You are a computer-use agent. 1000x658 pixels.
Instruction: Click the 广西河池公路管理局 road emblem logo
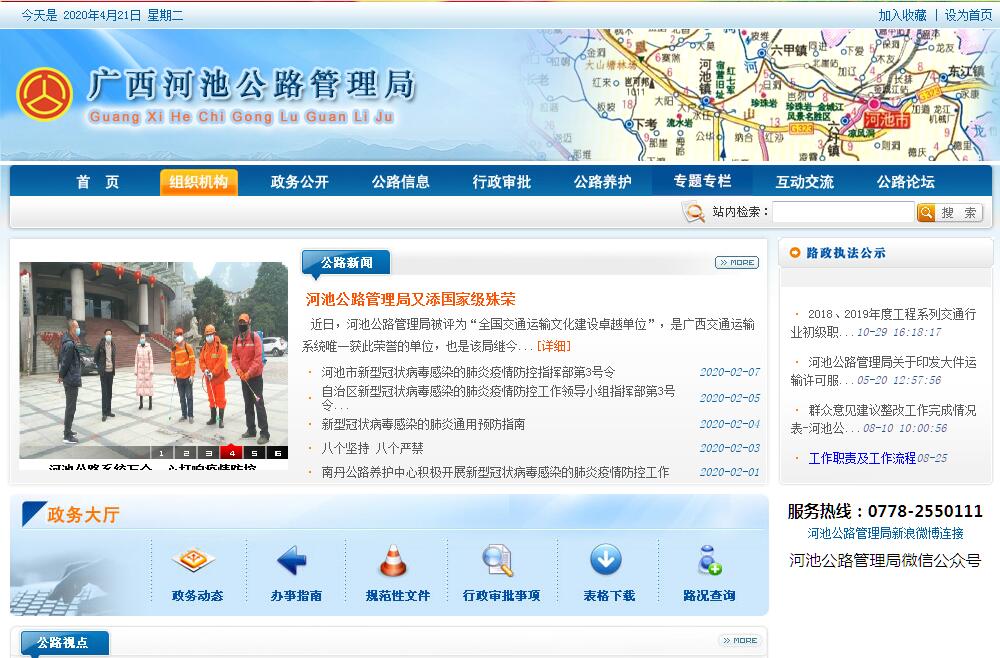pos(43,95)
